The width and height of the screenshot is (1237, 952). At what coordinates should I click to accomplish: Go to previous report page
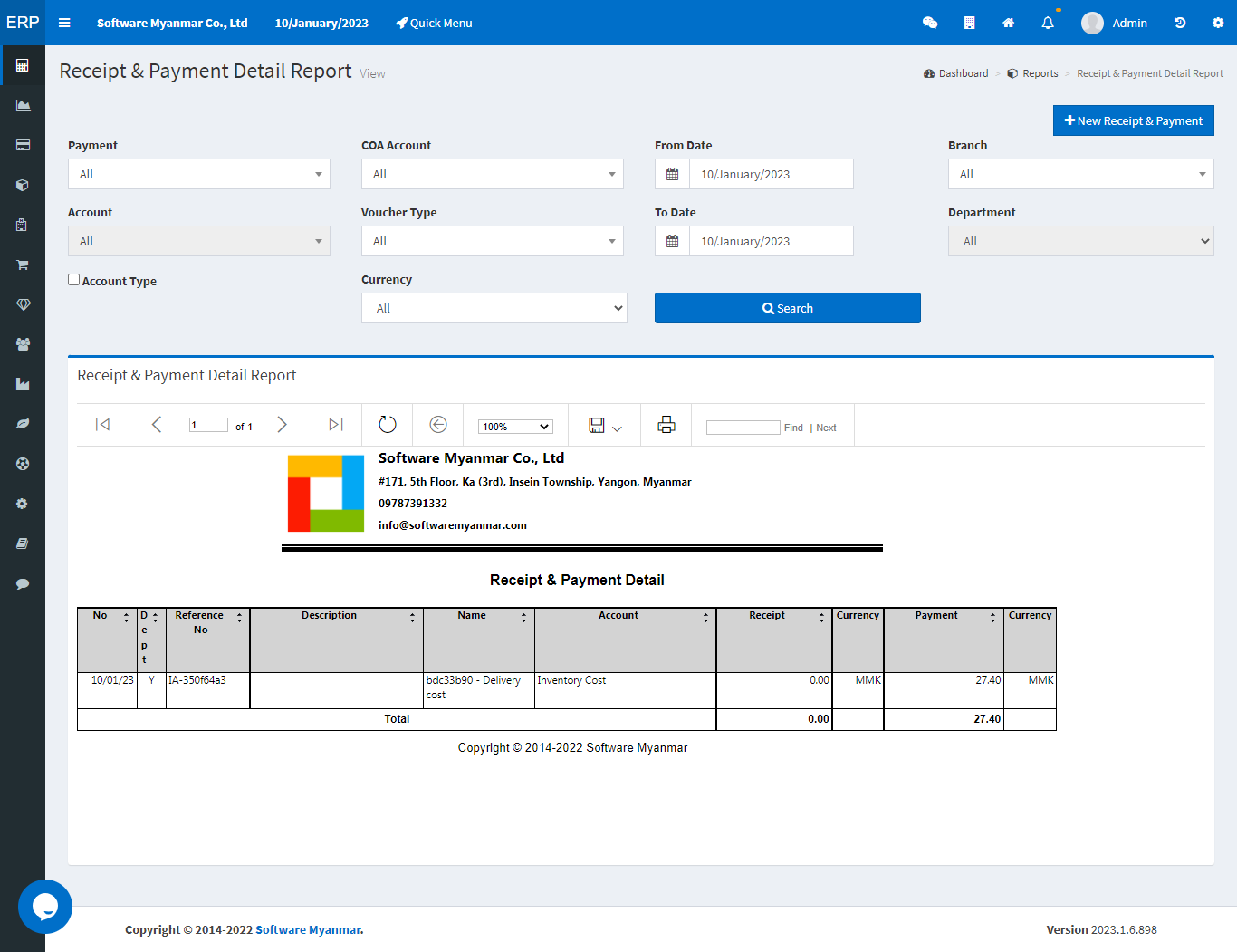(157, 425)
